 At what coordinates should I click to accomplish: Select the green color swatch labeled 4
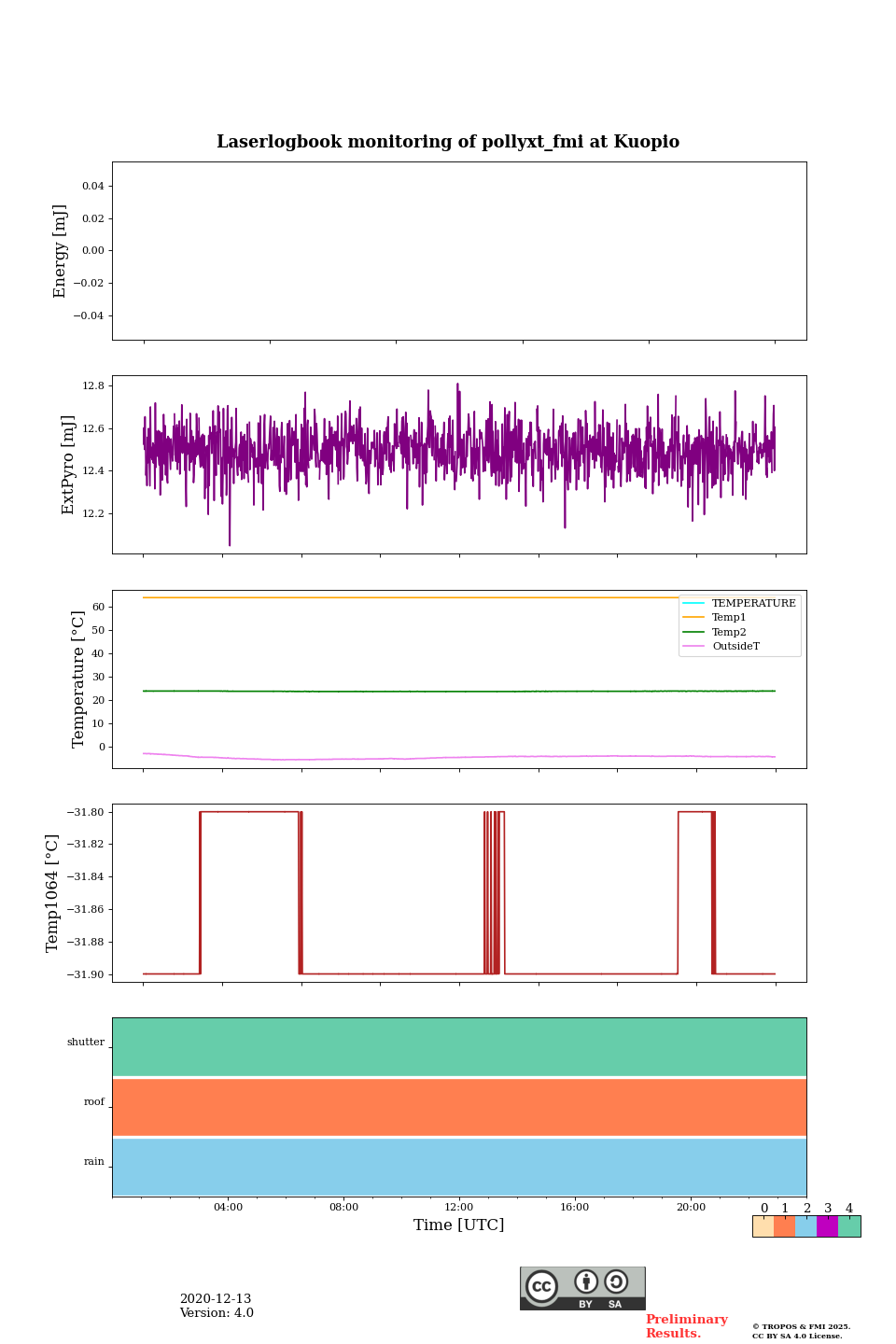(849, 1226)
